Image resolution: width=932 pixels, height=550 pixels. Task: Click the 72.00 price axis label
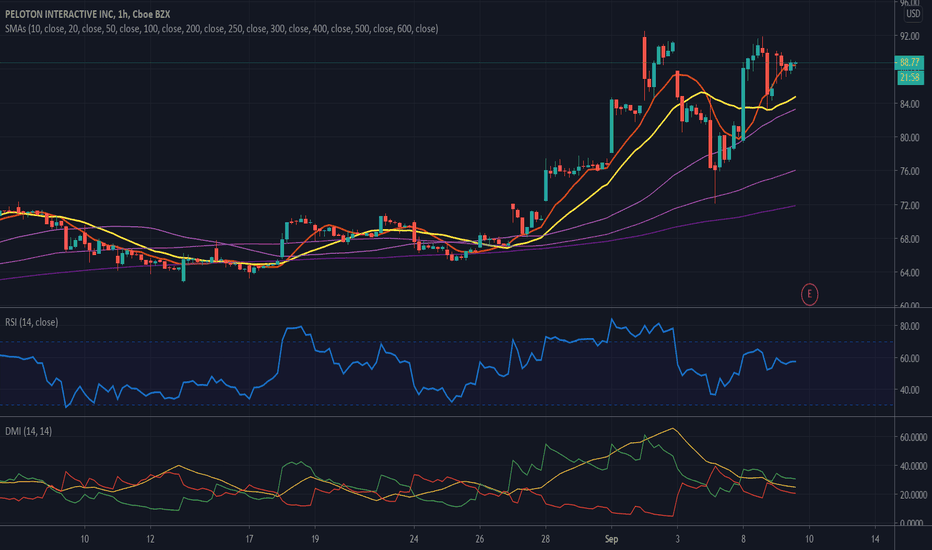coord(909,205)
